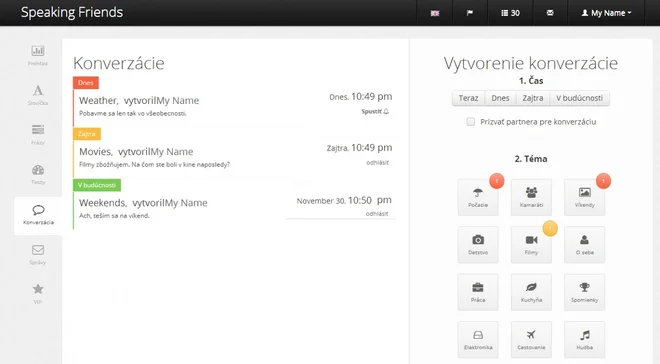Image resolution: width=660 pixels, height=364 pixels.
Task: Click odhlásiť for the Weekends conversation
Action: click(x=377, y=214)
